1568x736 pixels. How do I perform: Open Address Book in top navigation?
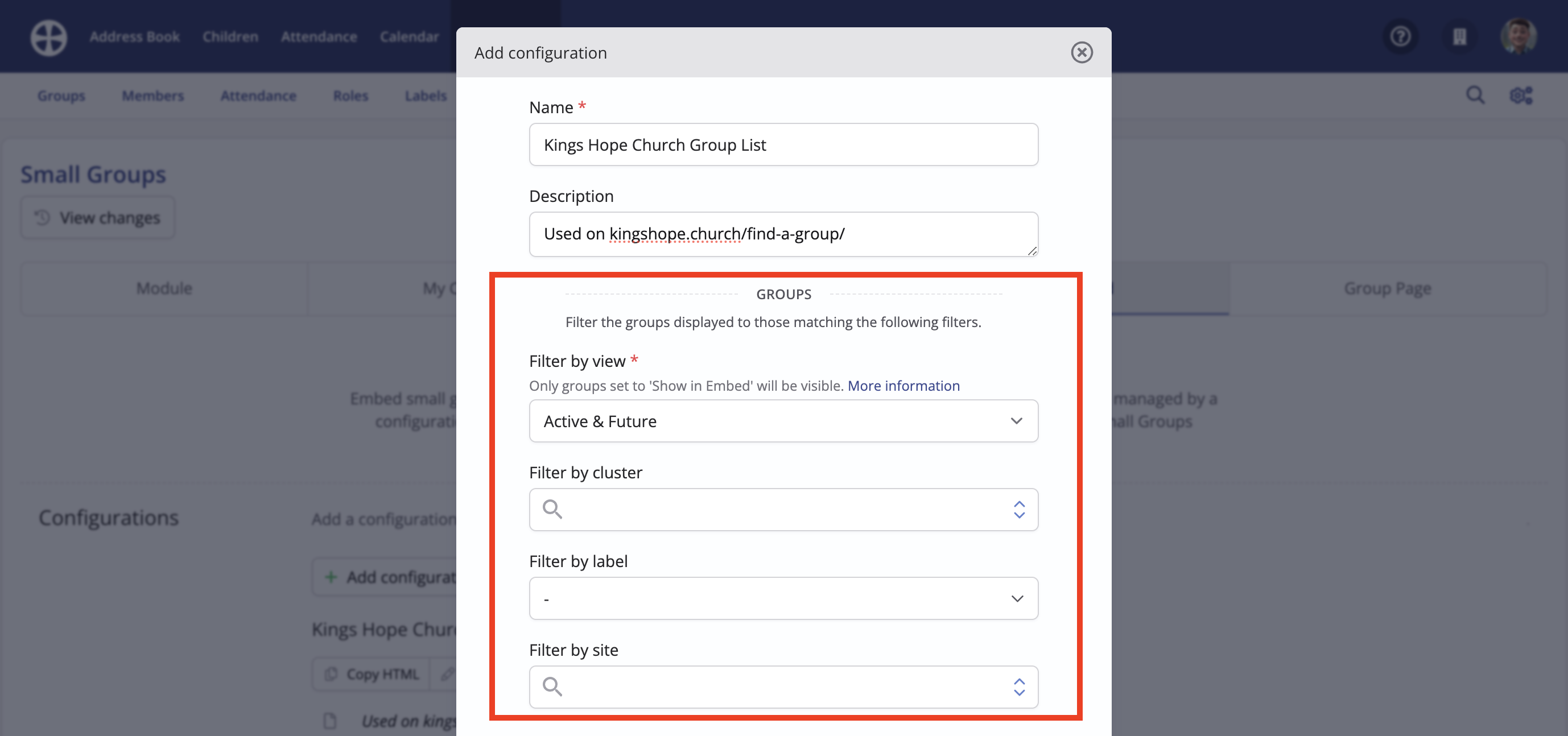(134, 37)
